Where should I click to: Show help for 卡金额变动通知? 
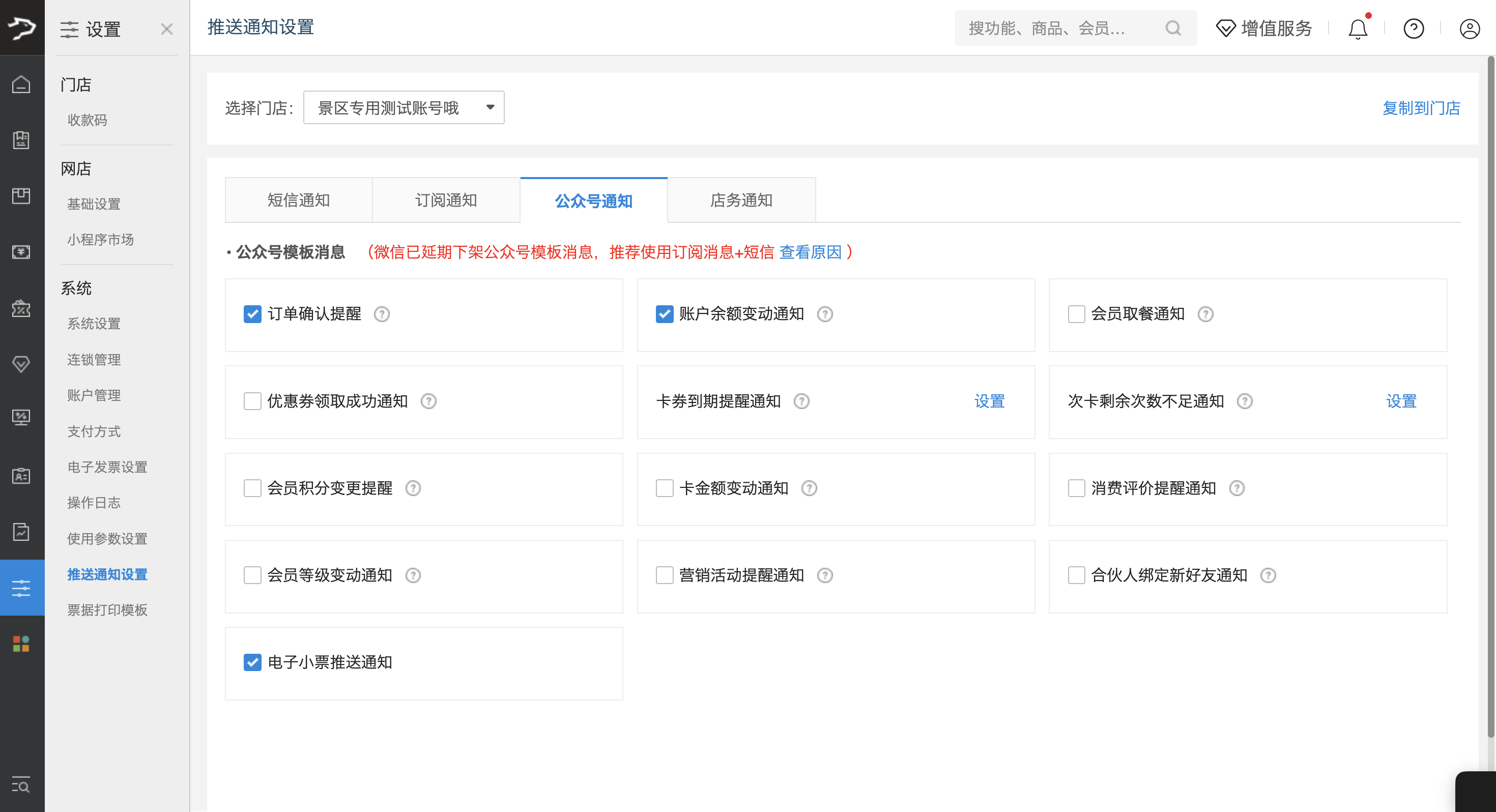coord(809,488)
